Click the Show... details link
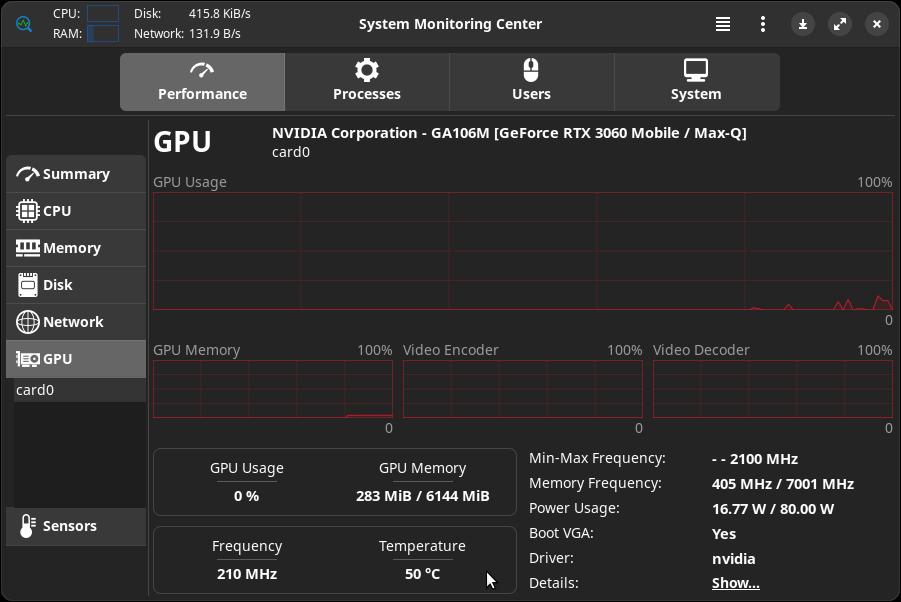 pyautogui.click(x=735, y=583)
